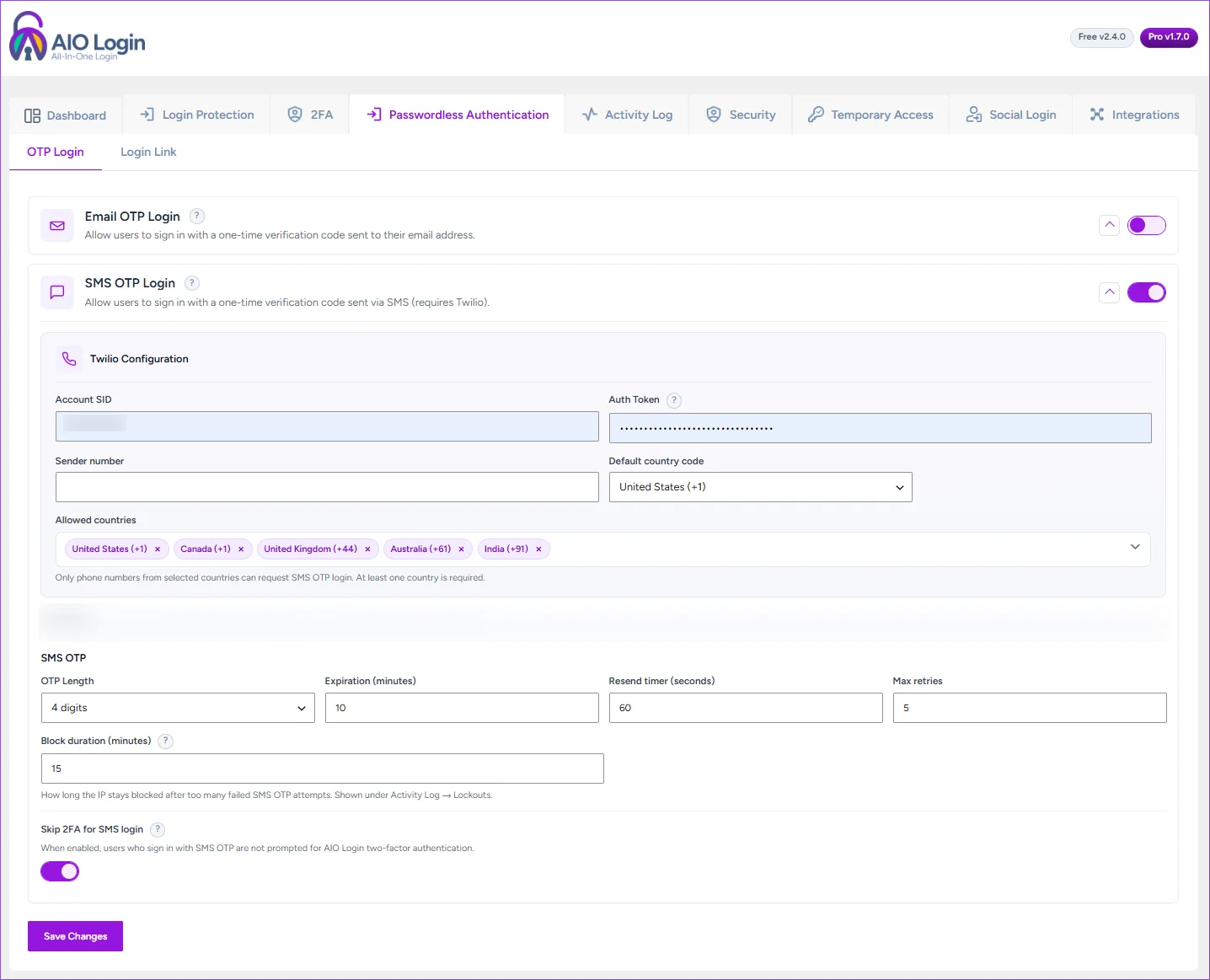Open the Social Login tab
The width and height of the screenshot is (1210, 980).
1011,115
